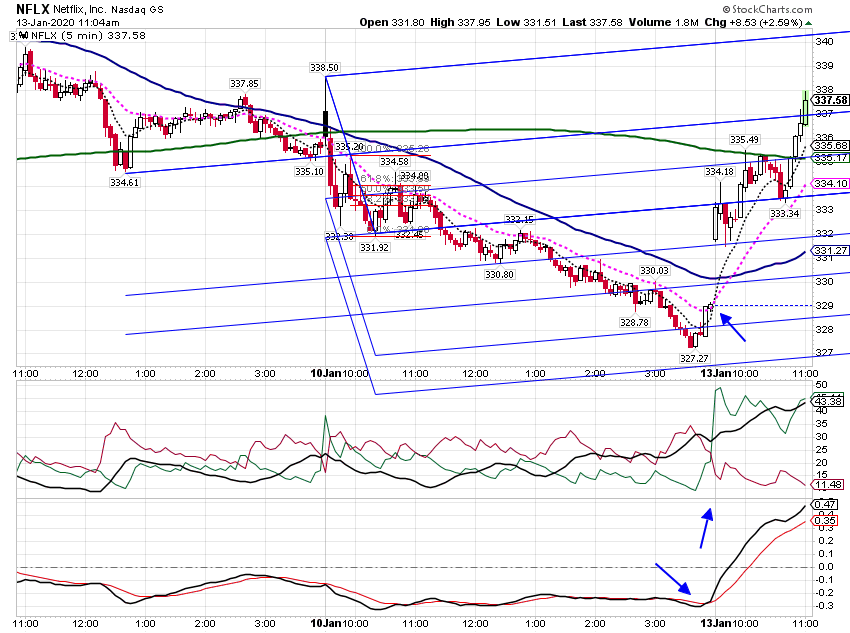The image size is (850, 633).
Task: Click the 328.78 price label
Action: pos(634,322)
